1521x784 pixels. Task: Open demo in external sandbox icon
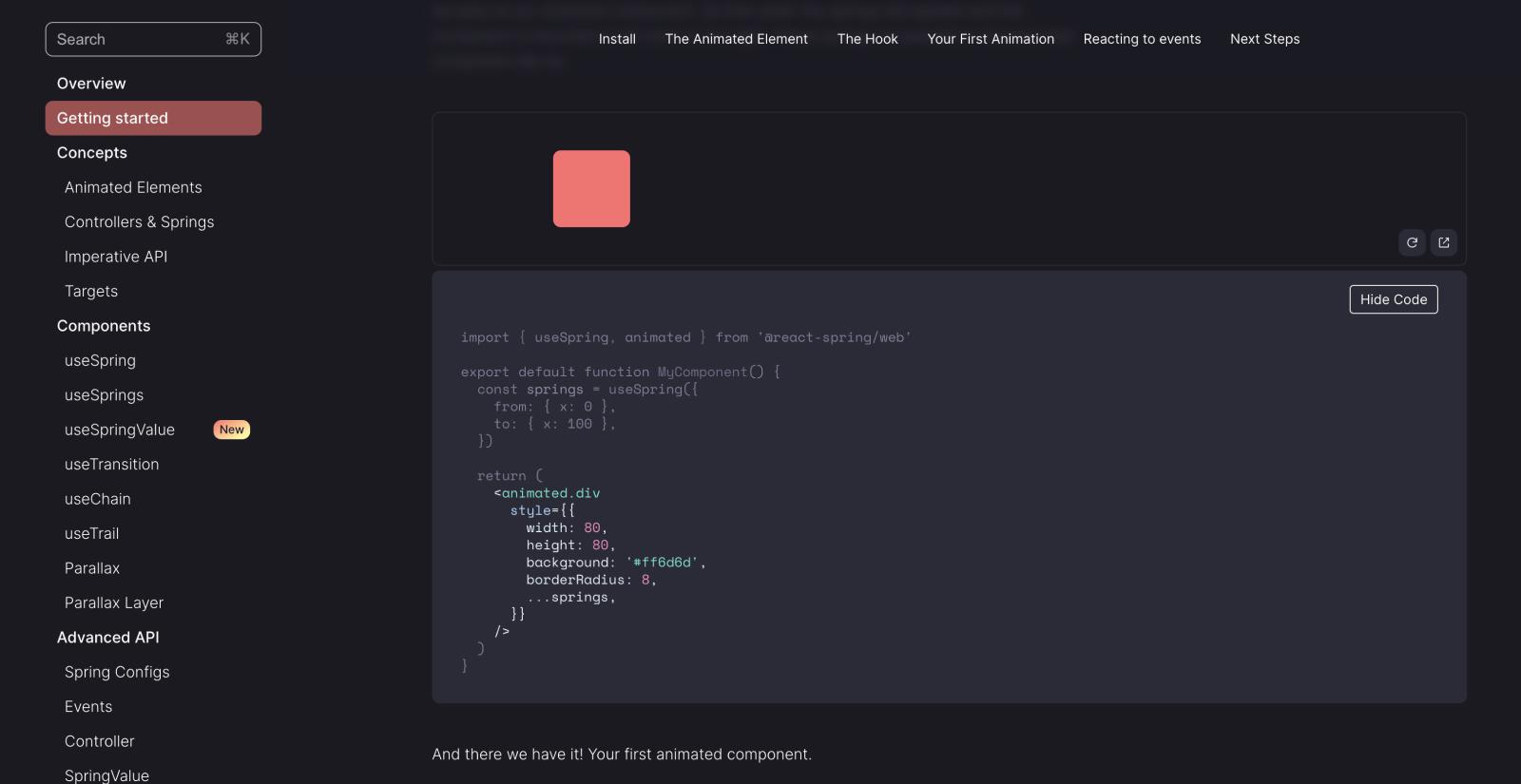coord(1443,242)
